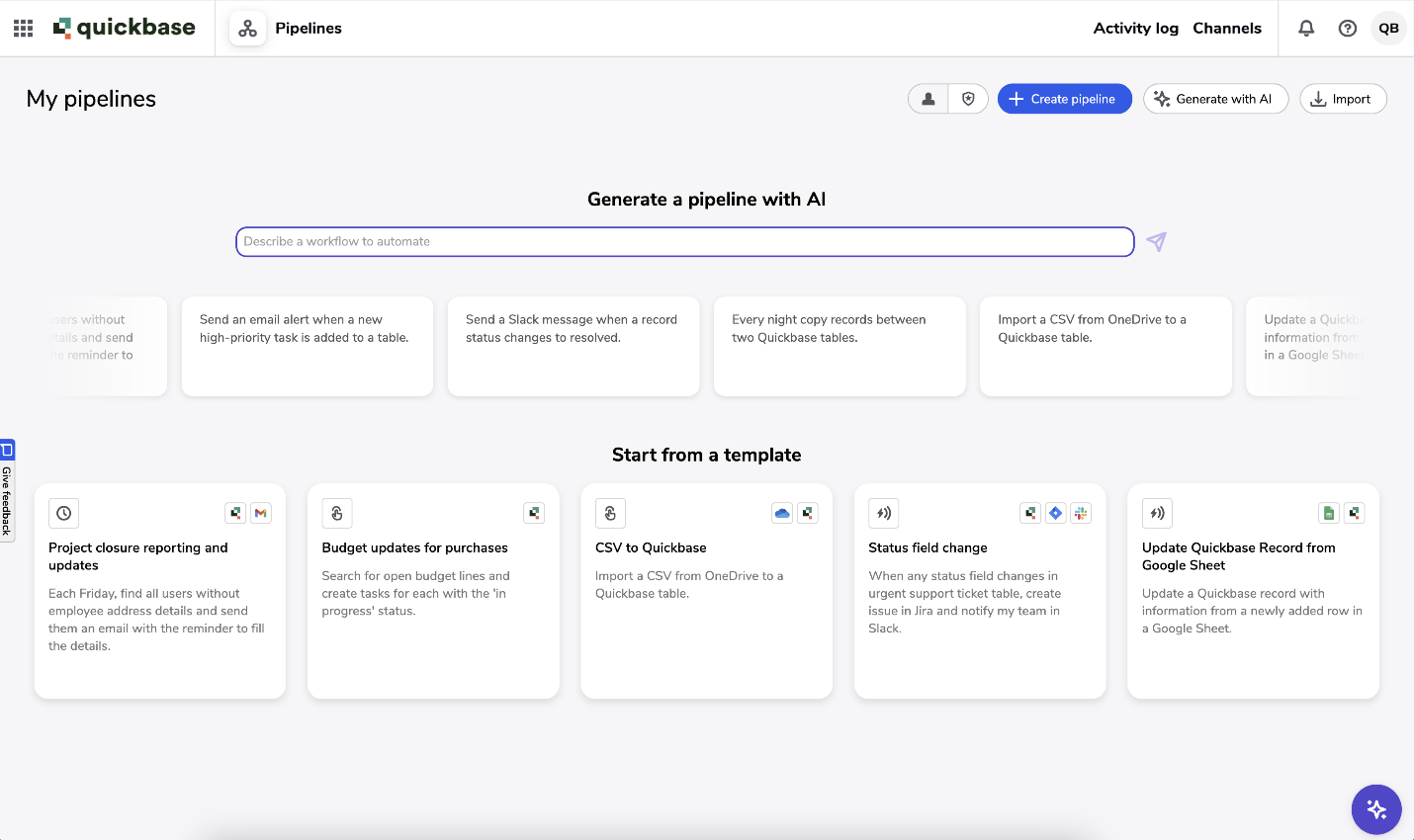
Task: Toggle the shield admin view icon
Action: 969,99
